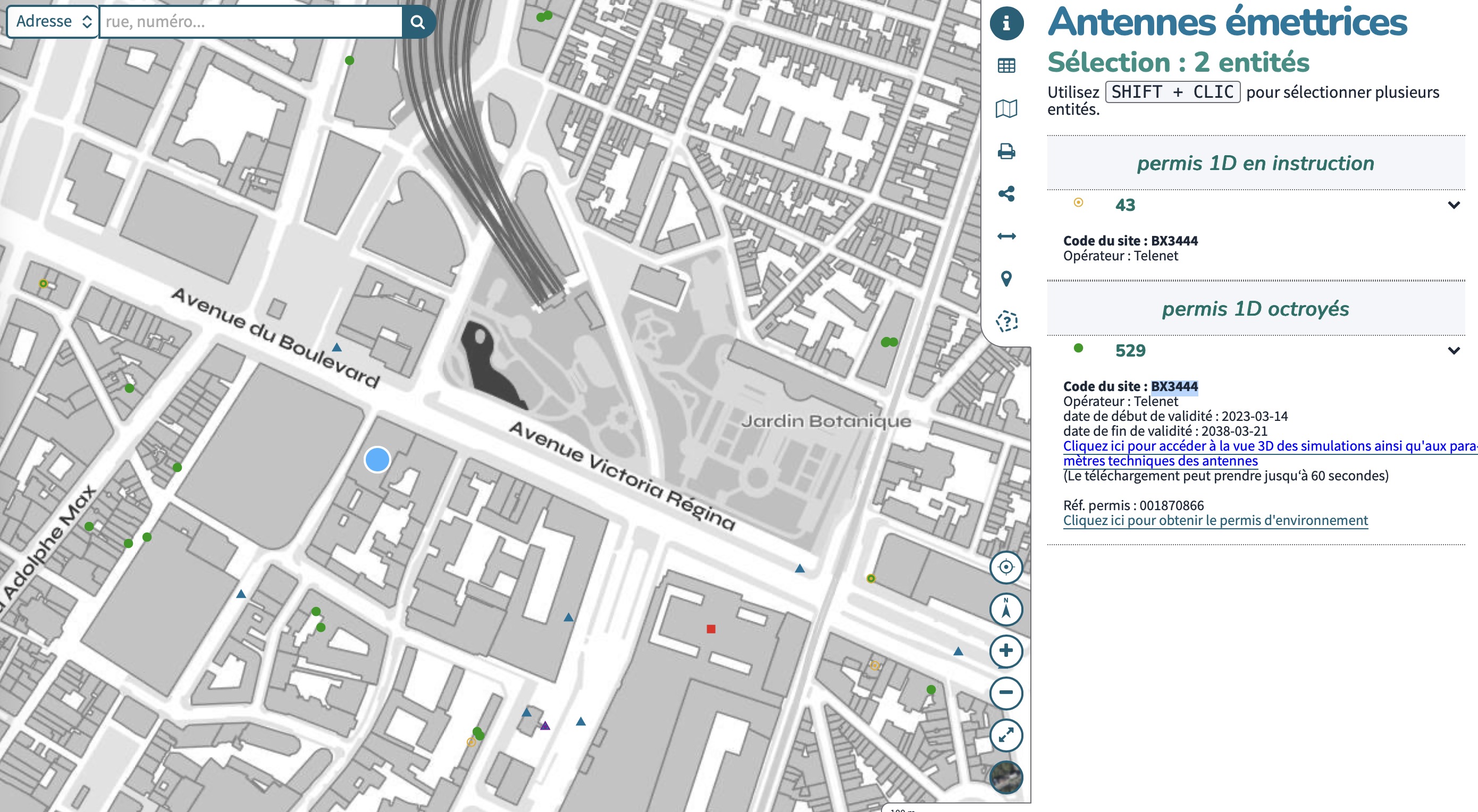Switch to aerial imagery basemap thumbnail

pos(1006,777)
